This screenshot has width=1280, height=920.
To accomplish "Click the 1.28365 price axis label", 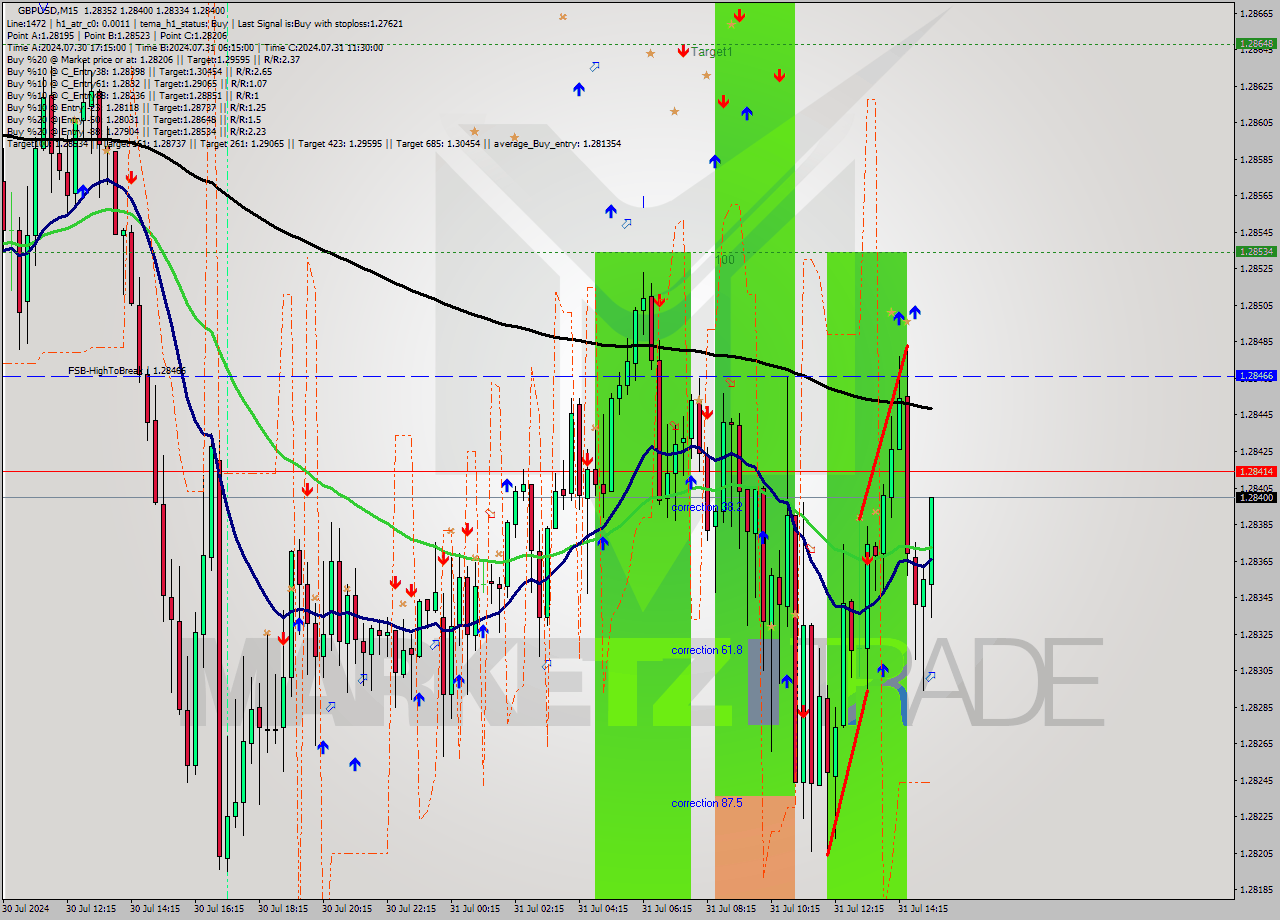I will pyautogui.click(x=1256, y=561).
